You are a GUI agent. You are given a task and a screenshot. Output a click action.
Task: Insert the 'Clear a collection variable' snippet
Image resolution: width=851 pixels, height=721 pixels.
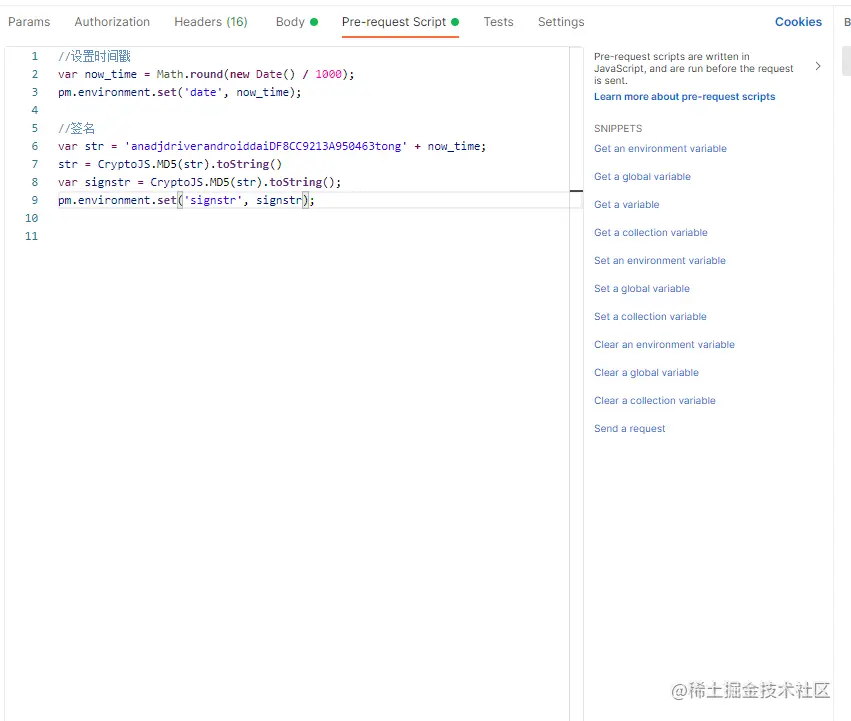(654, 400)
